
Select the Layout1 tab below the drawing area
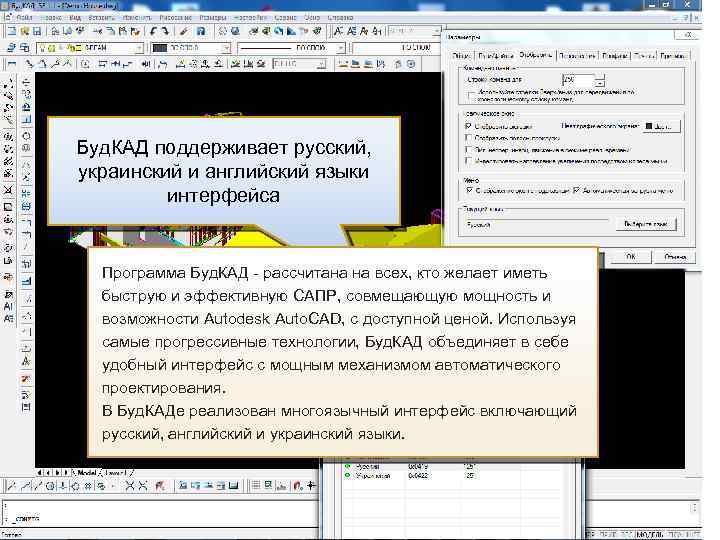point(115,472)
